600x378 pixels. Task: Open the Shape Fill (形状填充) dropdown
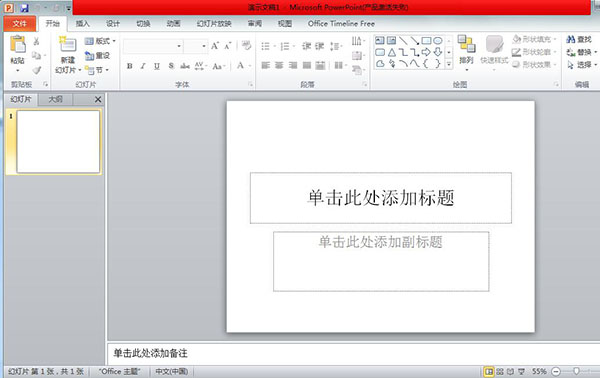tap(534, 39)
